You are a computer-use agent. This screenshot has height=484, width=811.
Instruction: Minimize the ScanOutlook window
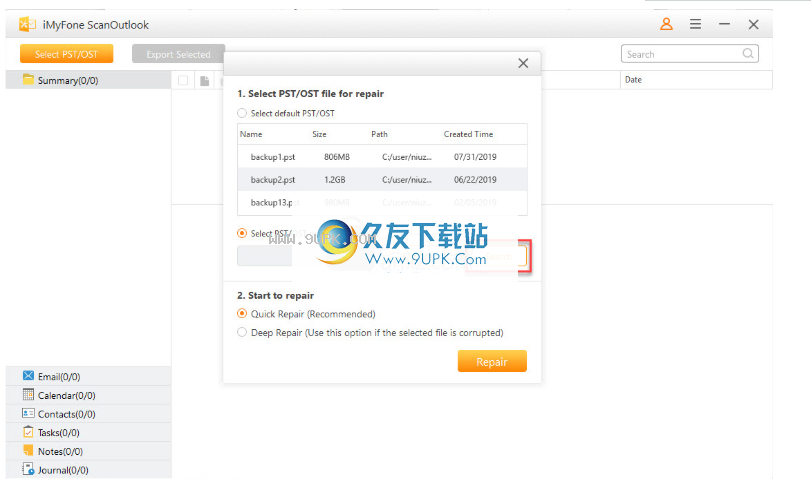click(724, 24)
